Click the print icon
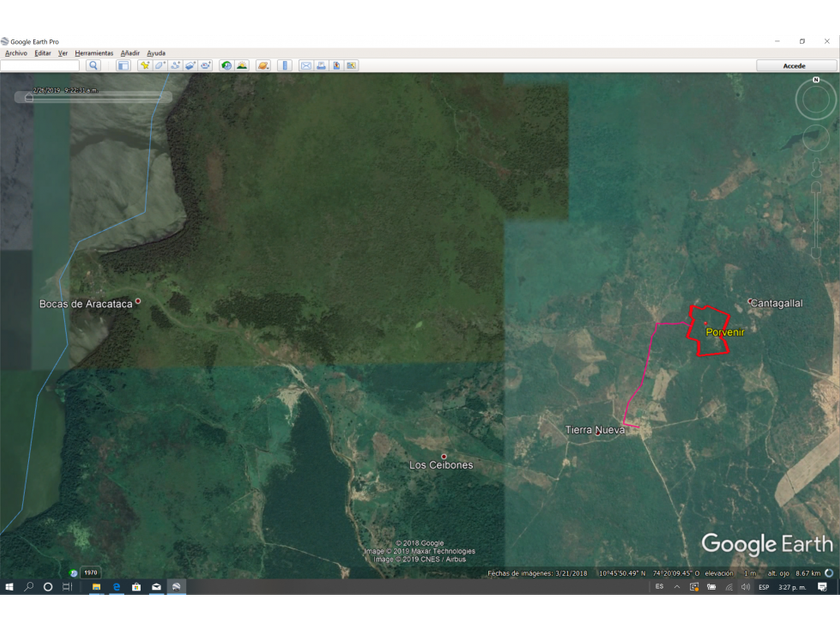Image resolution: width=840 pixels, height=630 pixels. pos(321,65)
